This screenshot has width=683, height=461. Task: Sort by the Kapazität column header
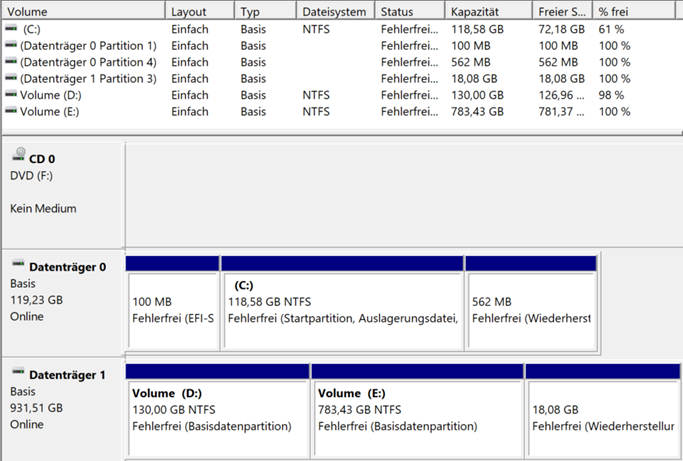pos(489,12)
